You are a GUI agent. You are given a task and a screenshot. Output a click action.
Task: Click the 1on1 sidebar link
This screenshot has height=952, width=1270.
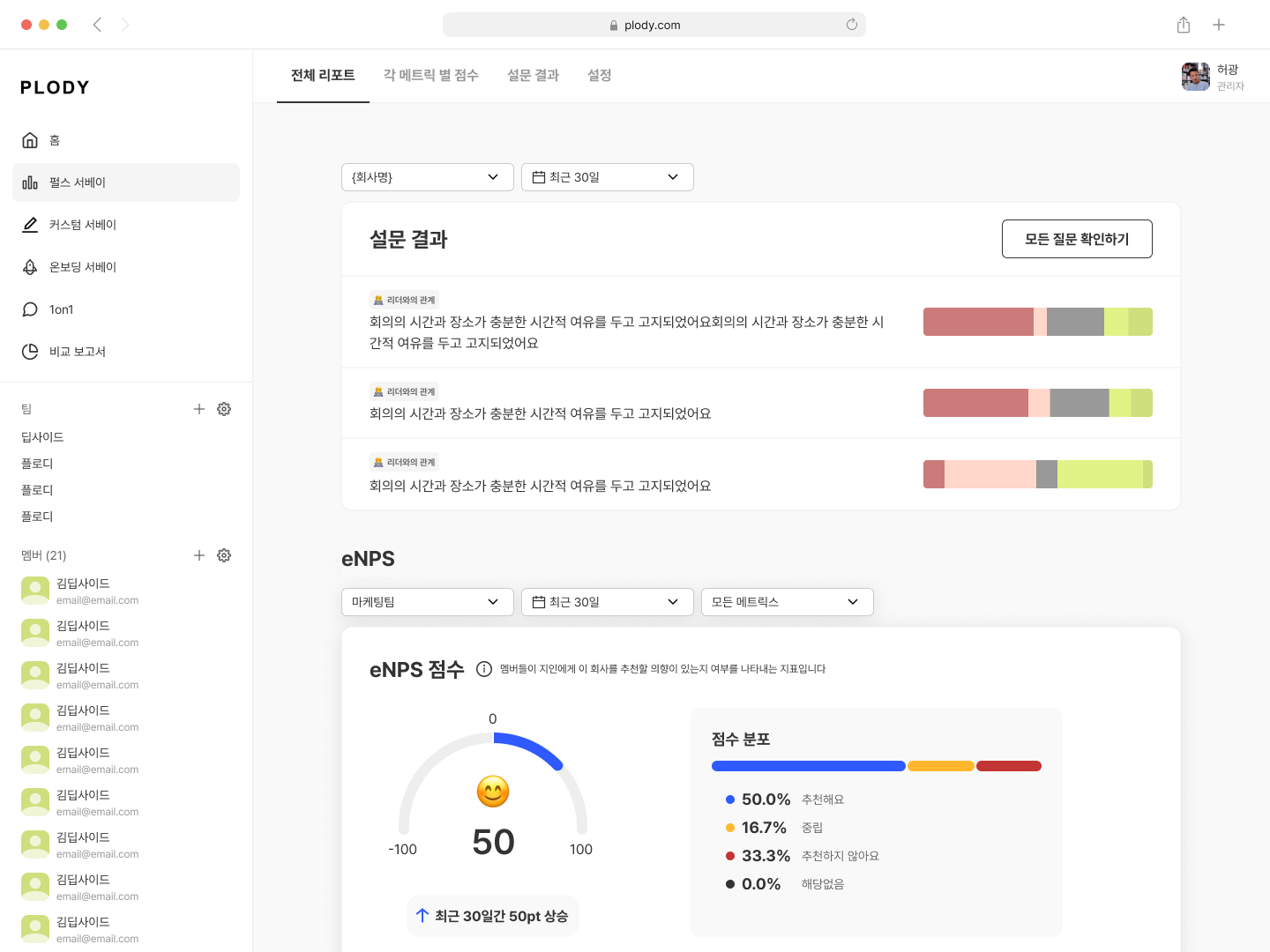[x=126, y=309]
